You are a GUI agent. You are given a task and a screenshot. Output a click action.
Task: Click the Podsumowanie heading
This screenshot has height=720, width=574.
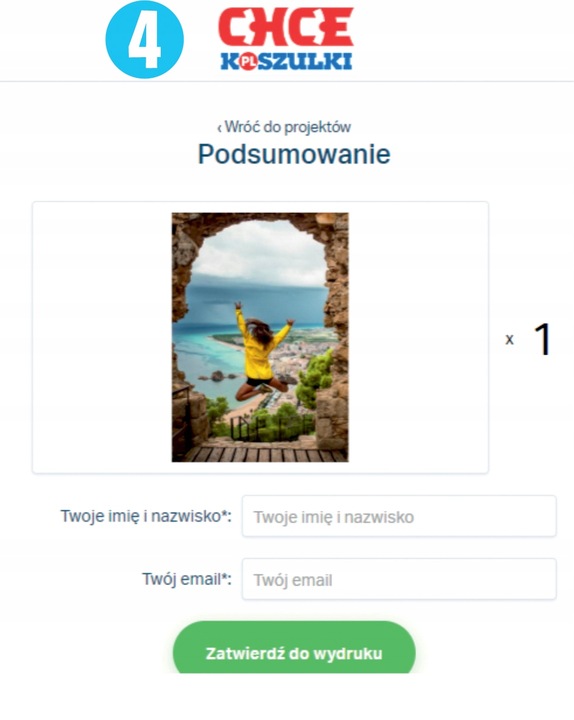(x=294, y=154)
